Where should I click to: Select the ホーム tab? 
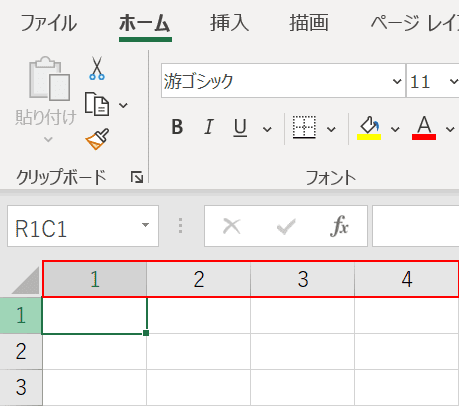145,23
